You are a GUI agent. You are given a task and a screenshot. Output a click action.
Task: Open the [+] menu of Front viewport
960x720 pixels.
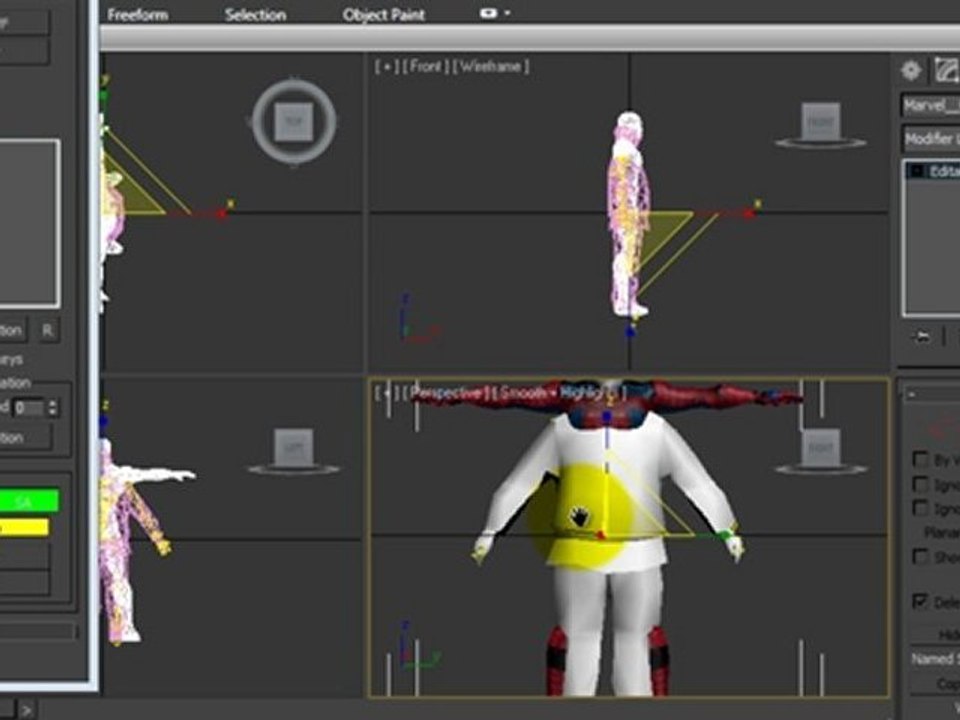(386, 66)
